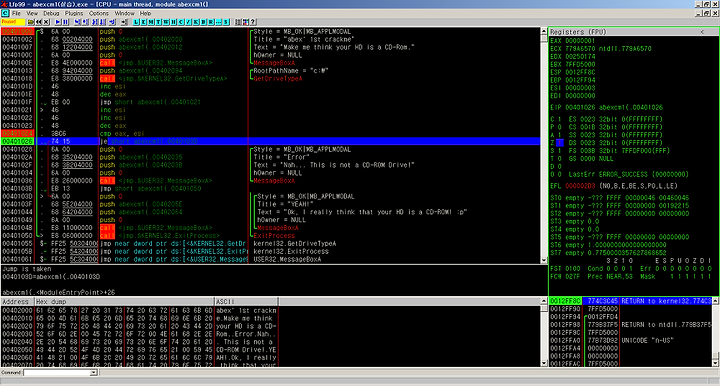The height and width of the screenshot is (386, 720).
Task: Click the Step into toolbar icon
Action: [77, 22]
